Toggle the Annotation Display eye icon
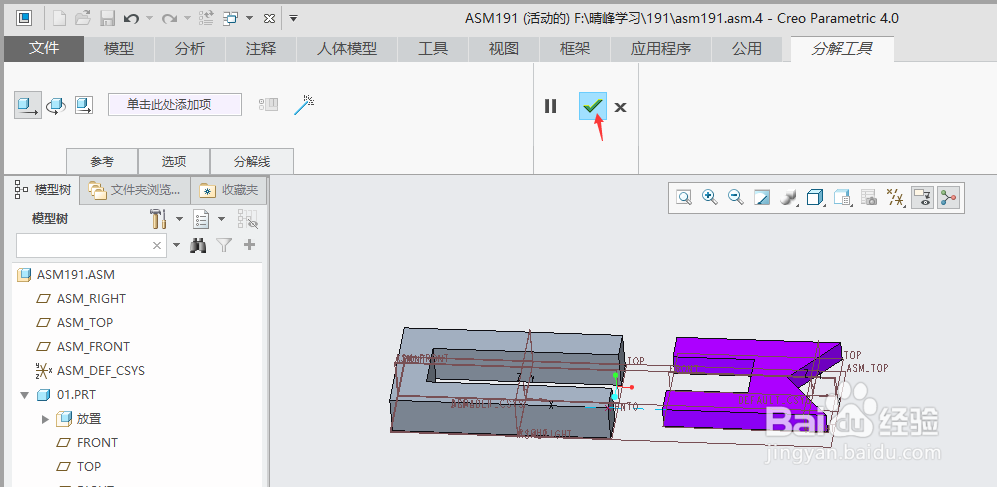 click(x=922, y=198)
